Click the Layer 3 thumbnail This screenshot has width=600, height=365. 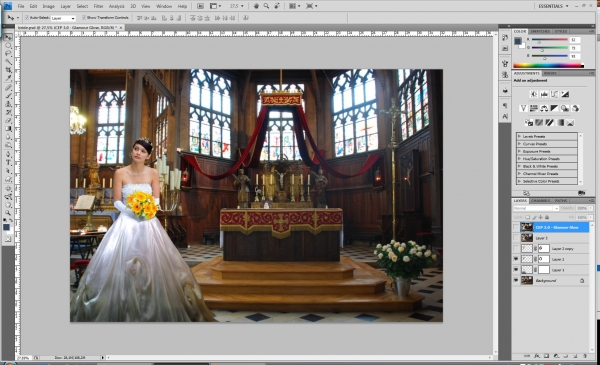(x=527, y=238)
